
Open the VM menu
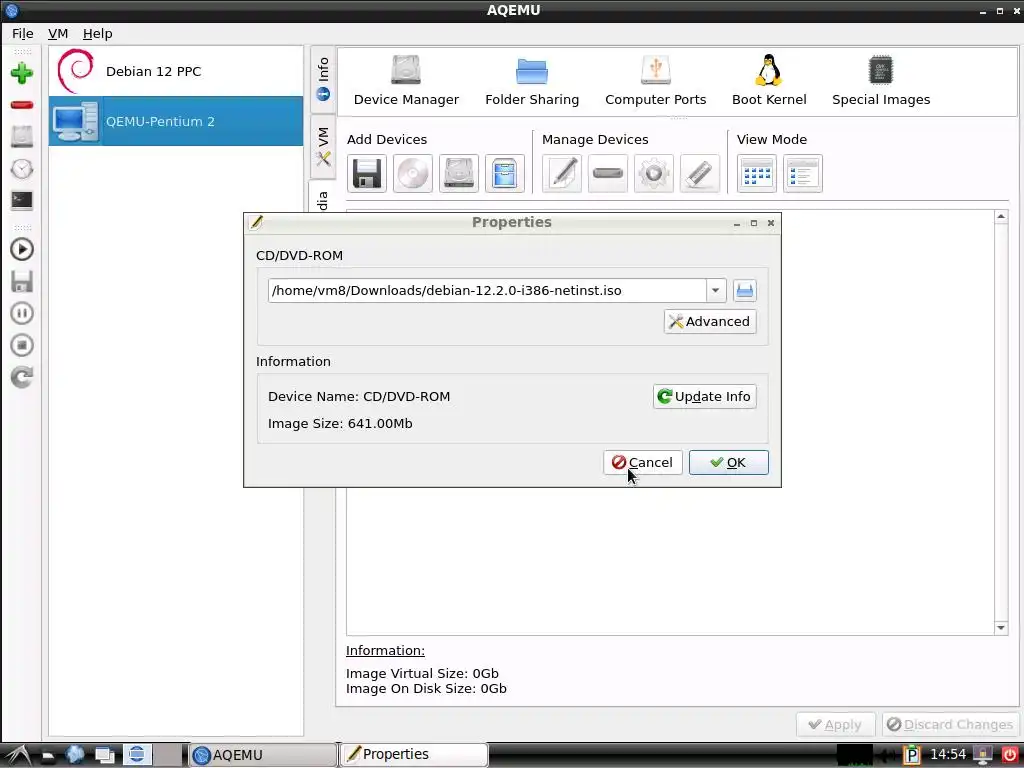[57, 33]
